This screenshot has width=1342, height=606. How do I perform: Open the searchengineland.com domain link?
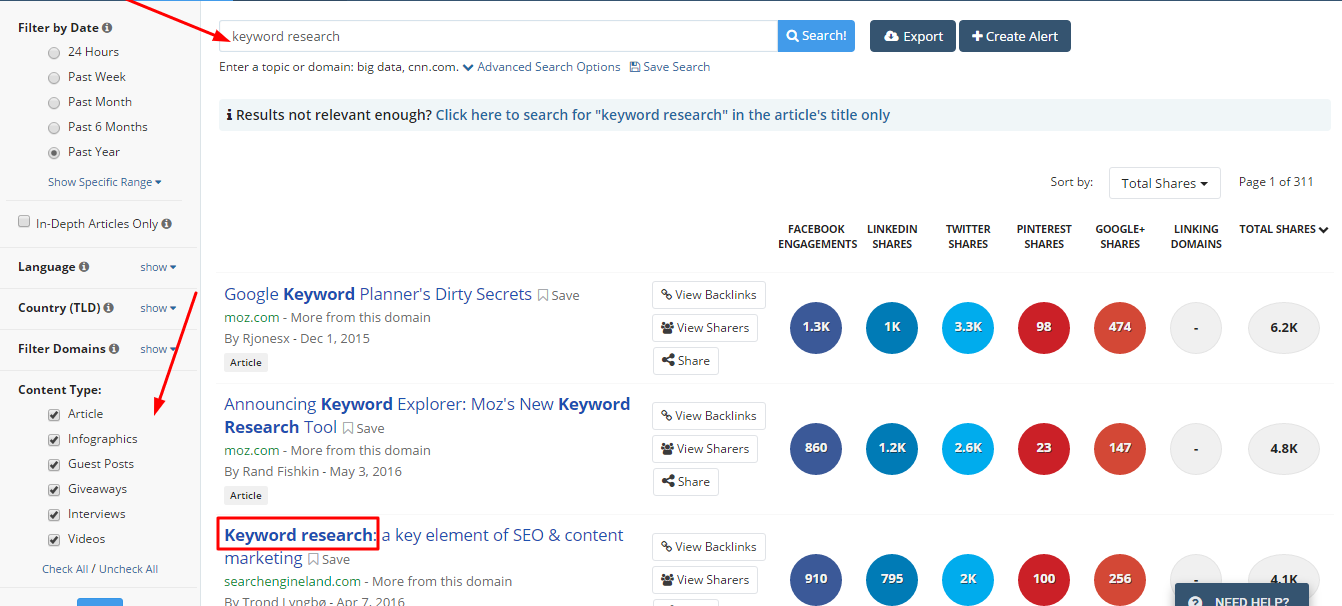coord(292,581)
